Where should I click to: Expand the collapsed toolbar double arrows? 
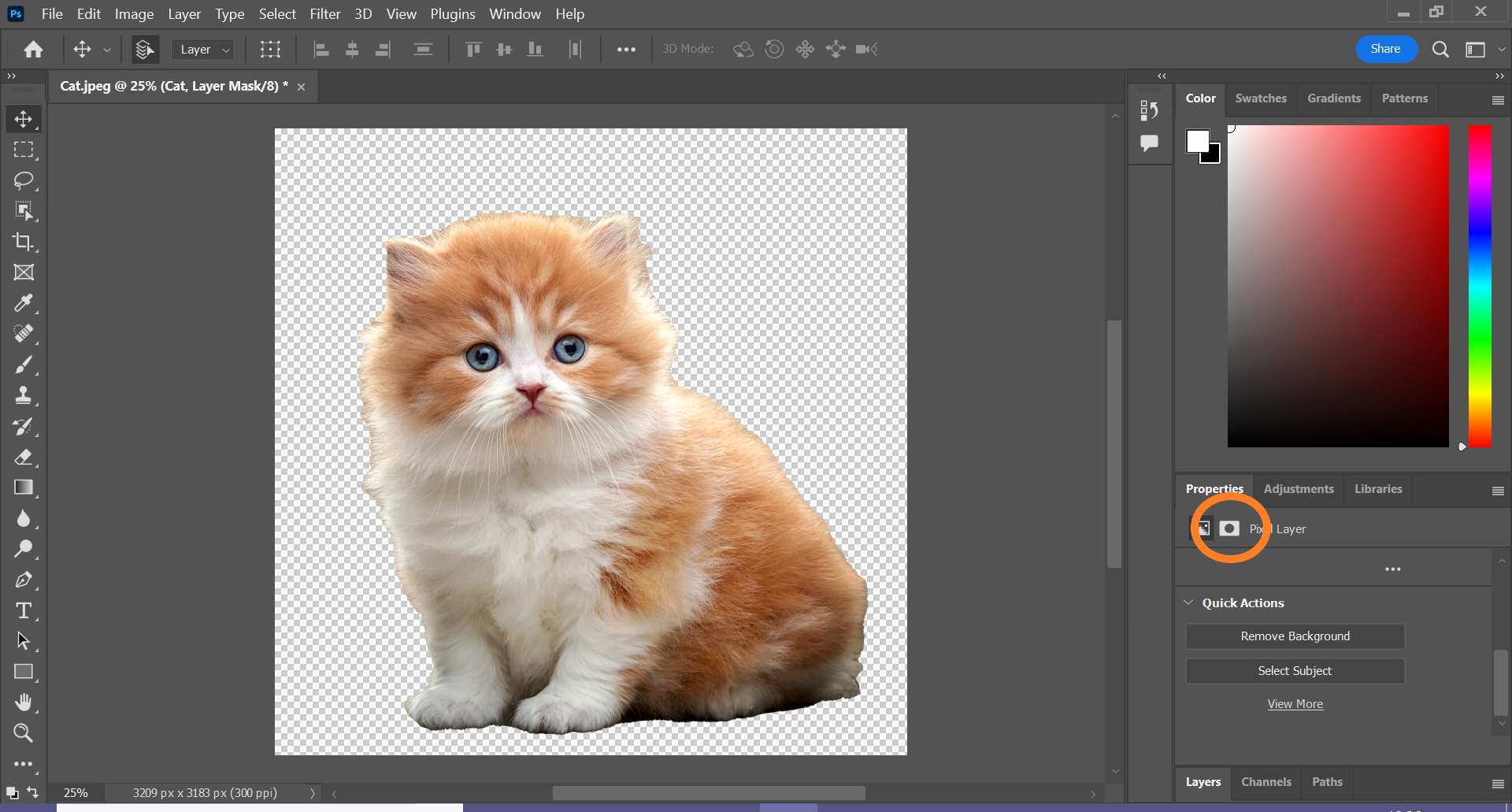point(11,76)
